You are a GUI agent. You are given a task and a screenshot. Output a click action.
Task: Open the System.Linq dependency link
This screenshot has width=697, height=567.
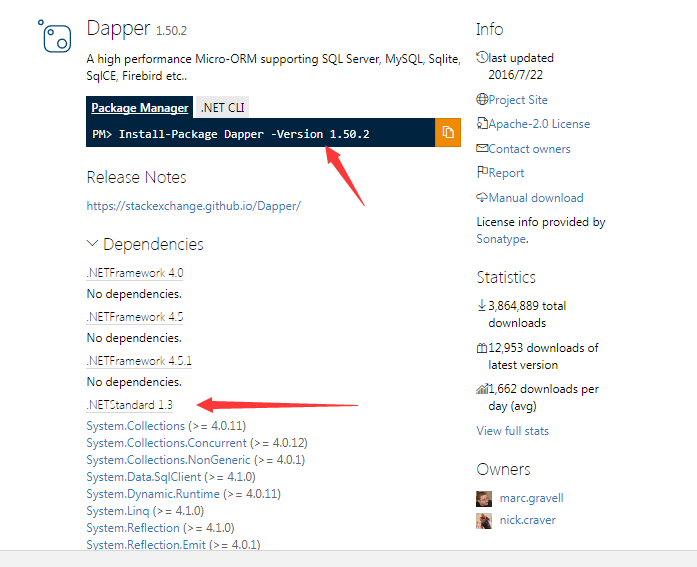tap(118, 511)
